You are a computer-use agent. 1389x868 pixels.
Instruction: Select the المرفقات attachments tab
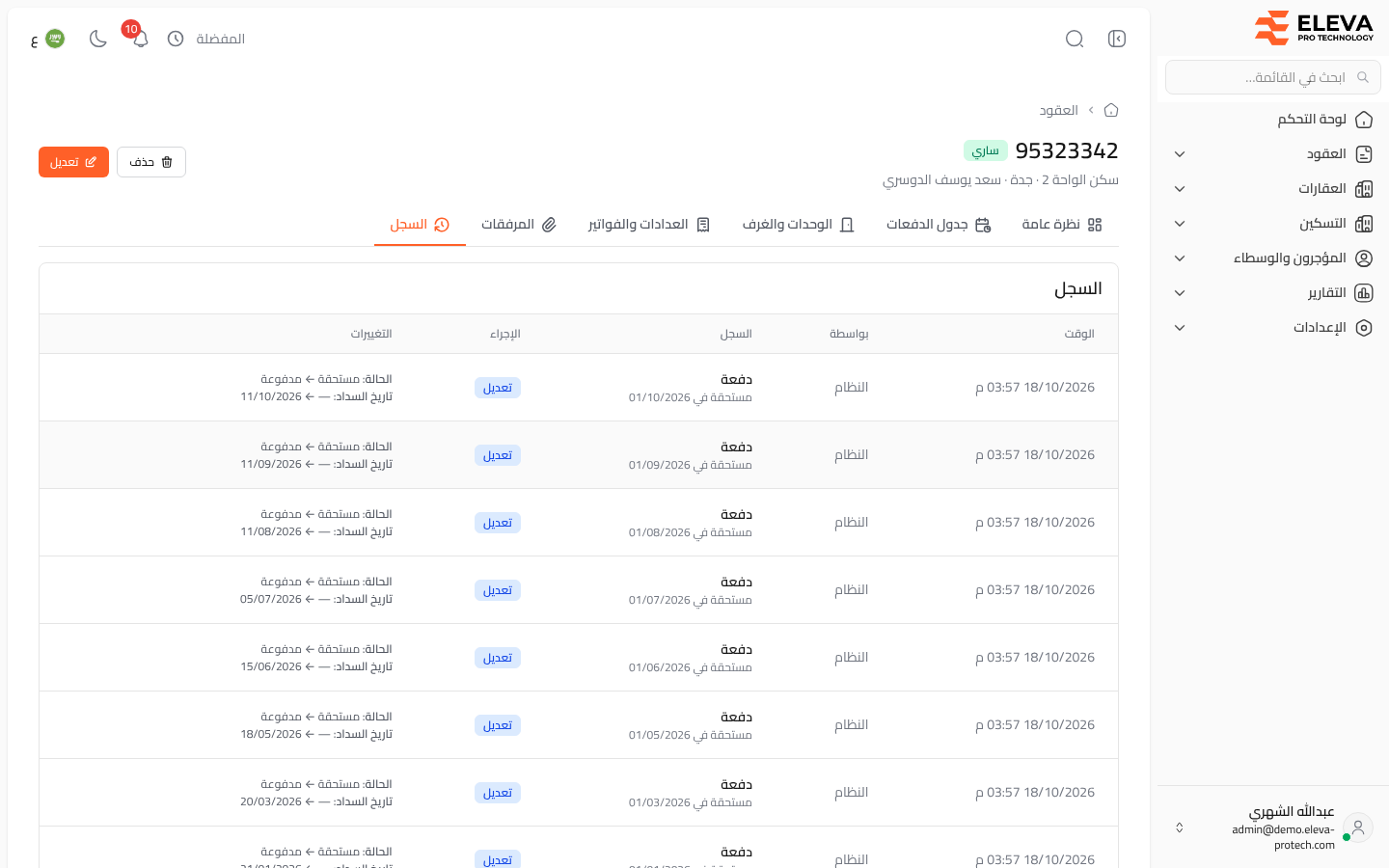[519, 225]
